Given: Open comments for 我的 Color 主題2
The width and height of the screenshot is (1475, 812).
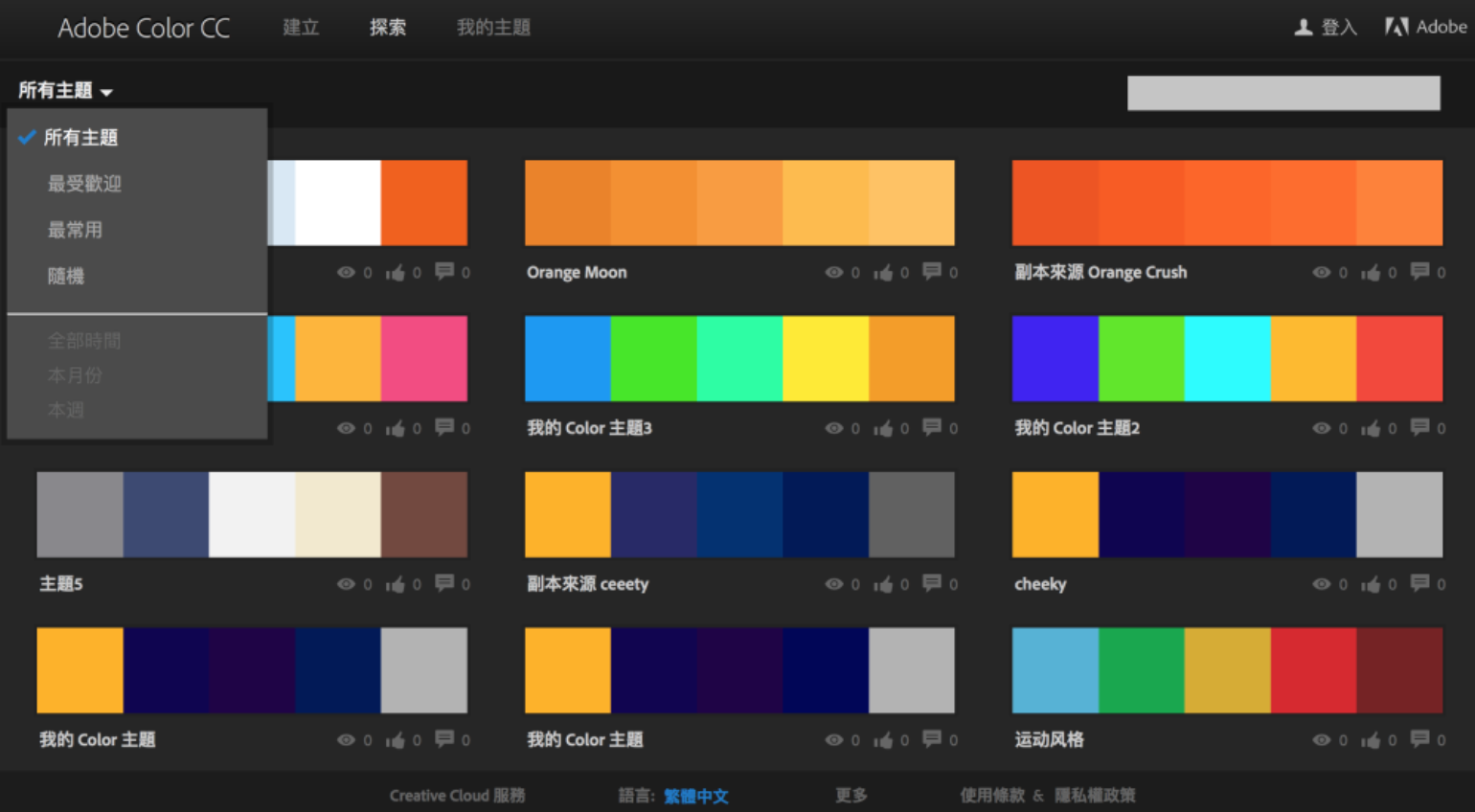Looking at the screenshot, I should pos(1419,428).
